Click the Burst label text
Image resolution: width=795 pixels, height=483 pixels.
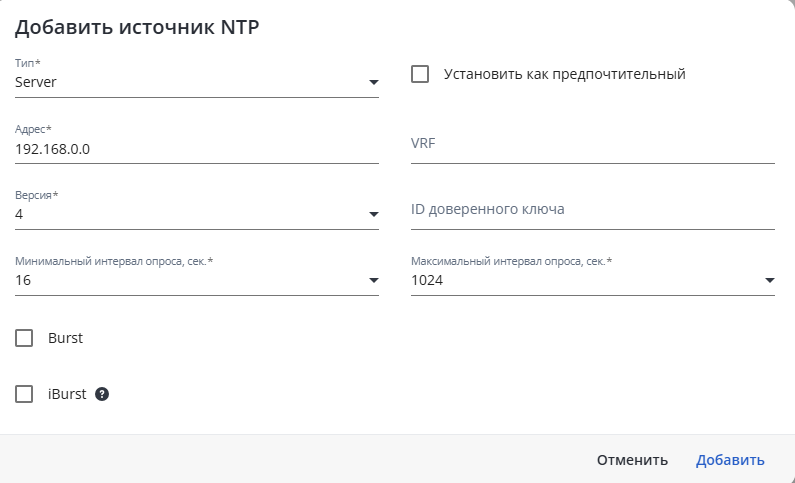[65, 338]
